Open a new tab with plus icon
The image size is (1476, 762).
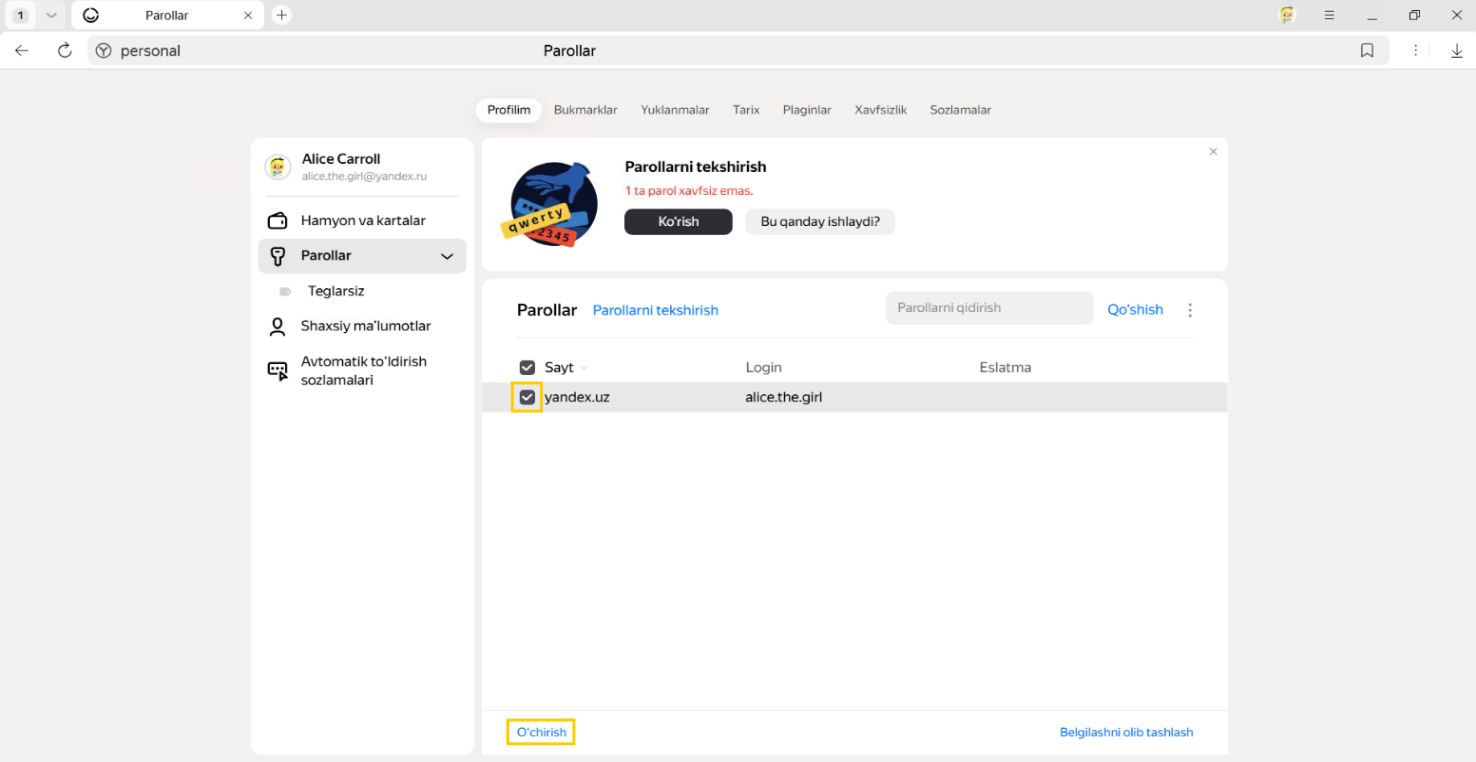point(282,15)
